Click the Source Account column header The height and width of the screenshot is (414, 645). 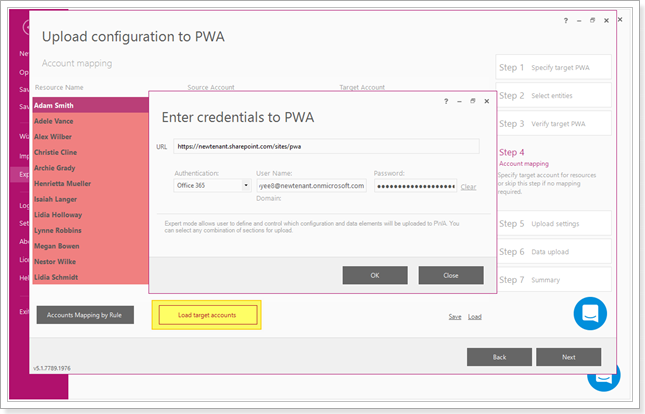tap(211, 87)
